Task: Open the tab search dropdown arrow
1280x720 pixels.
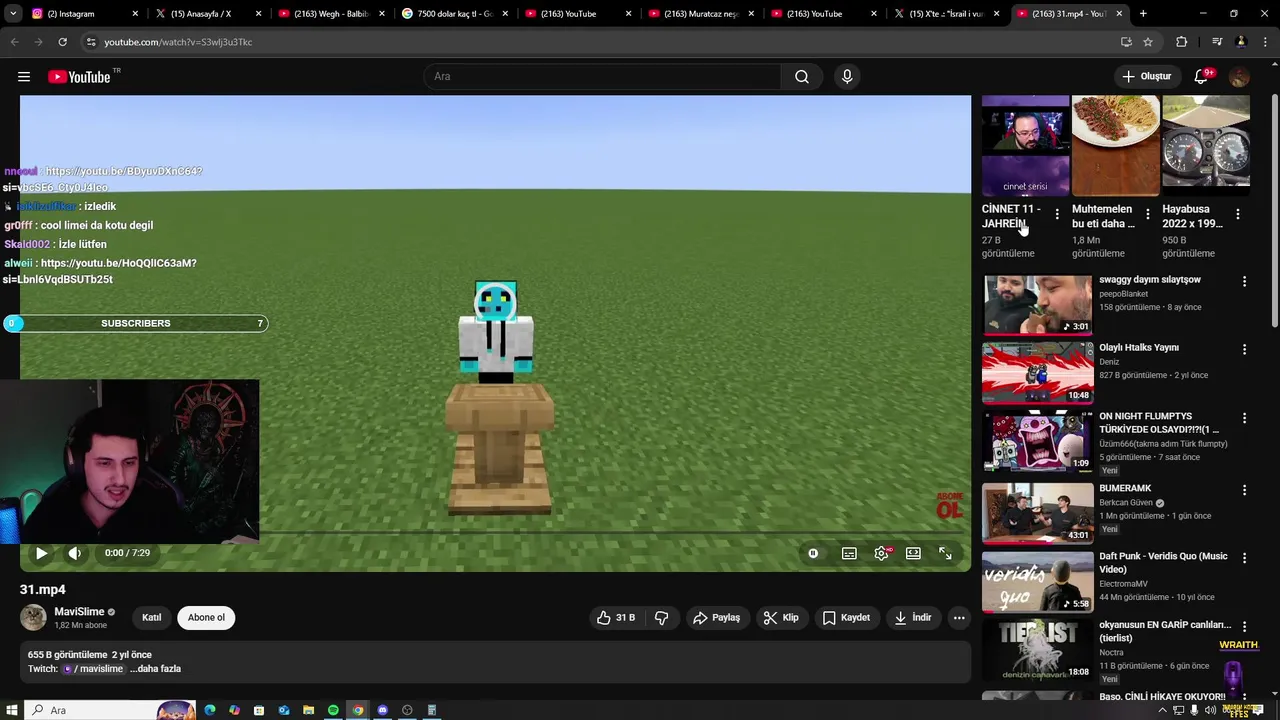Action: [x=13, y=14]
